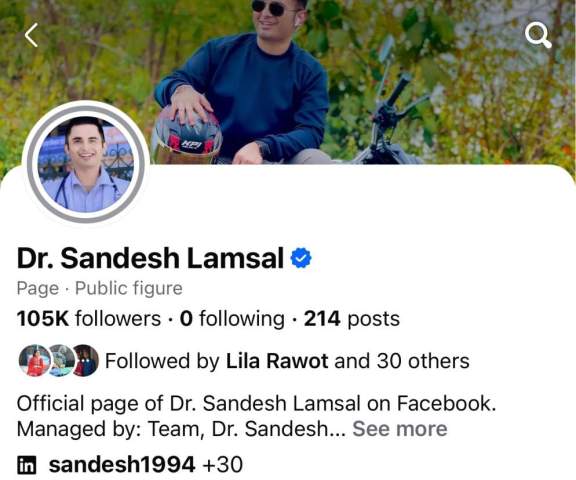Click the LinkedIn icon

(x=27, y=465)
